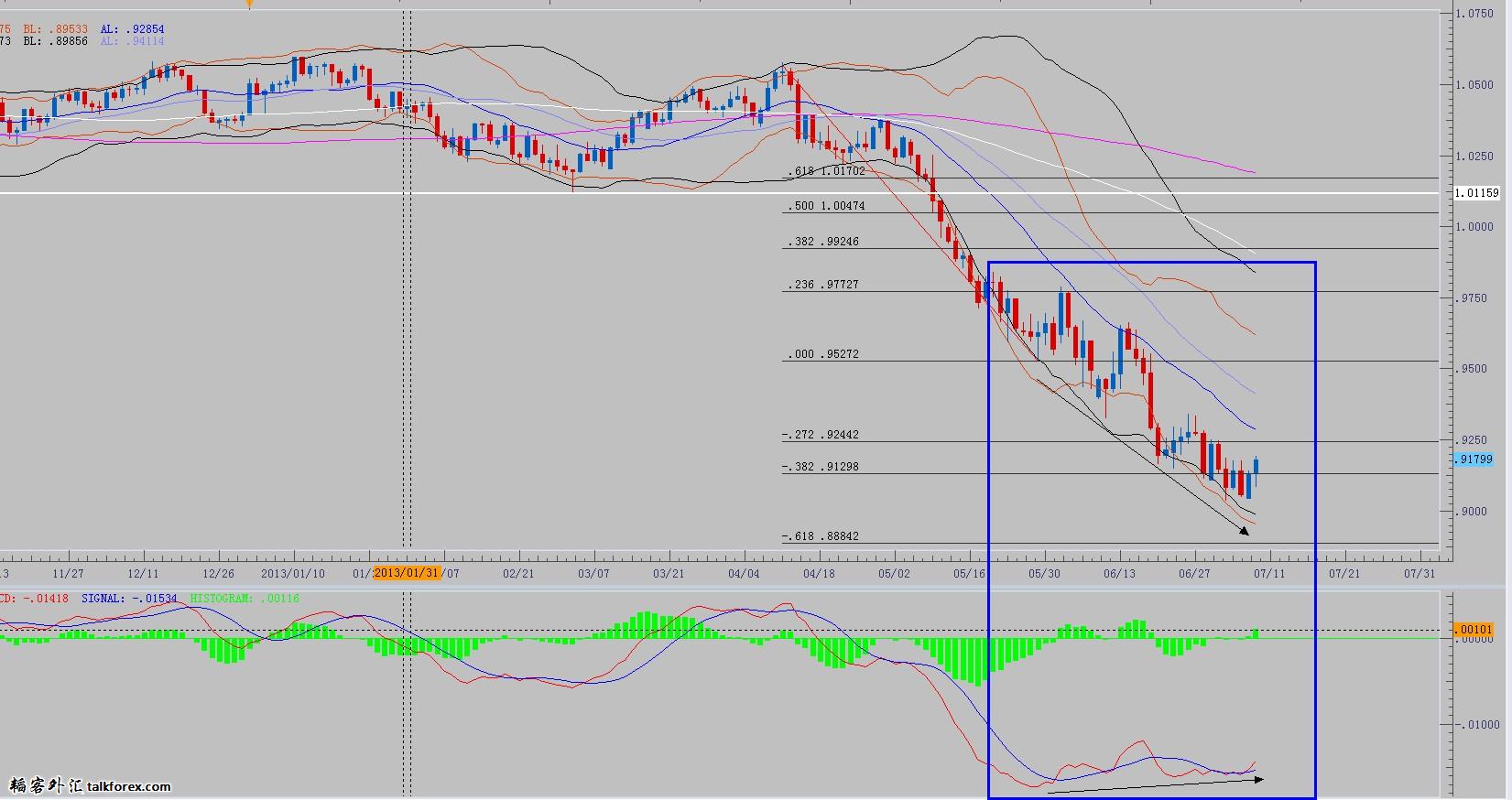Click the highlighted 2013/01/31 date marker
Viewport: 1512px width, 800px height.
point(407,573)
